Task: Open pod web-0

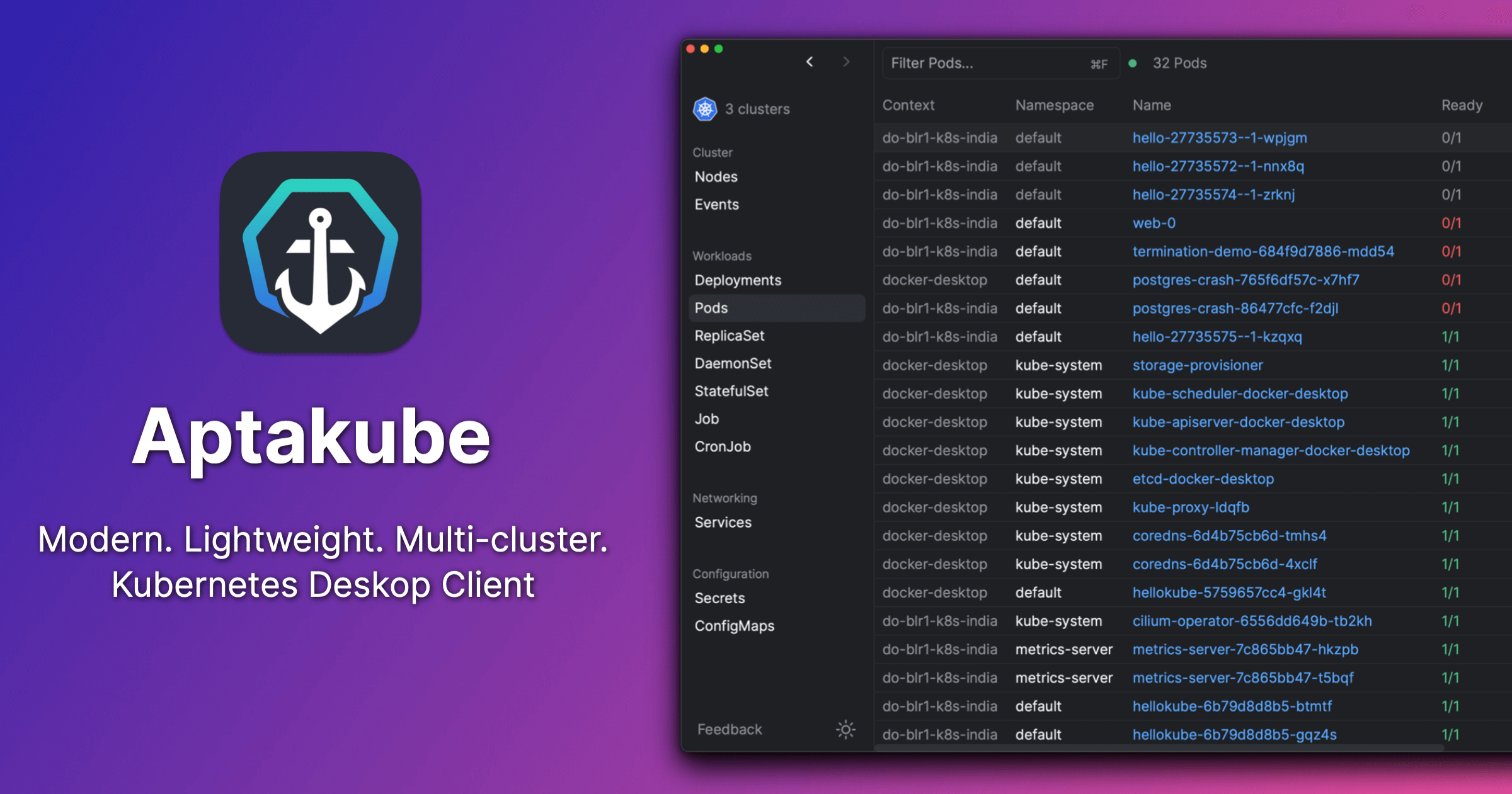Action: 1154,223
